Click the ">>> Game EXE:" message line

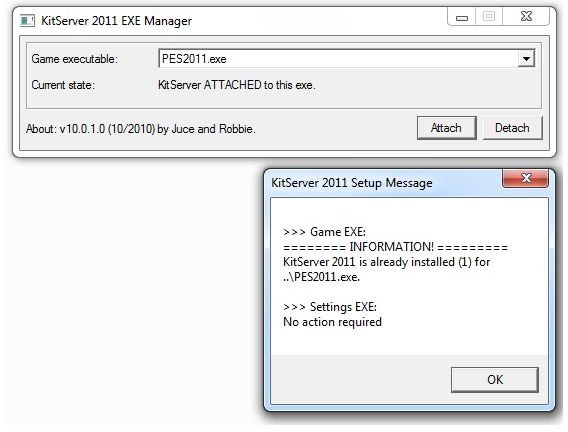point(325,232)
